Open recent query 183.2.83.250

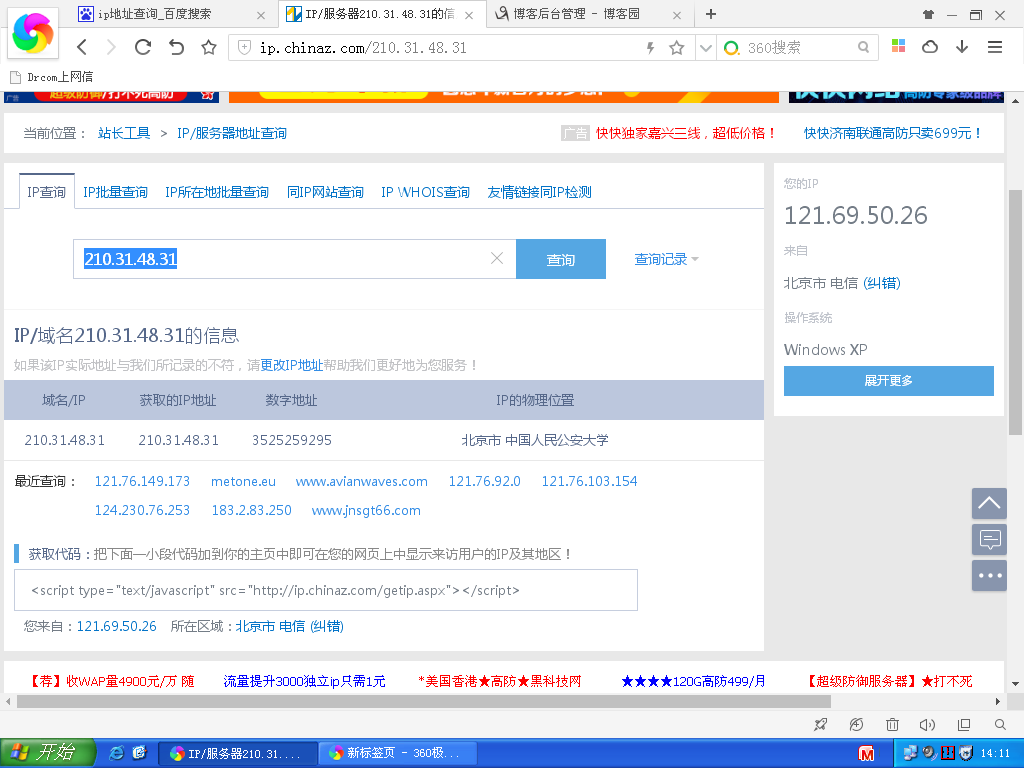click(251, 510)
